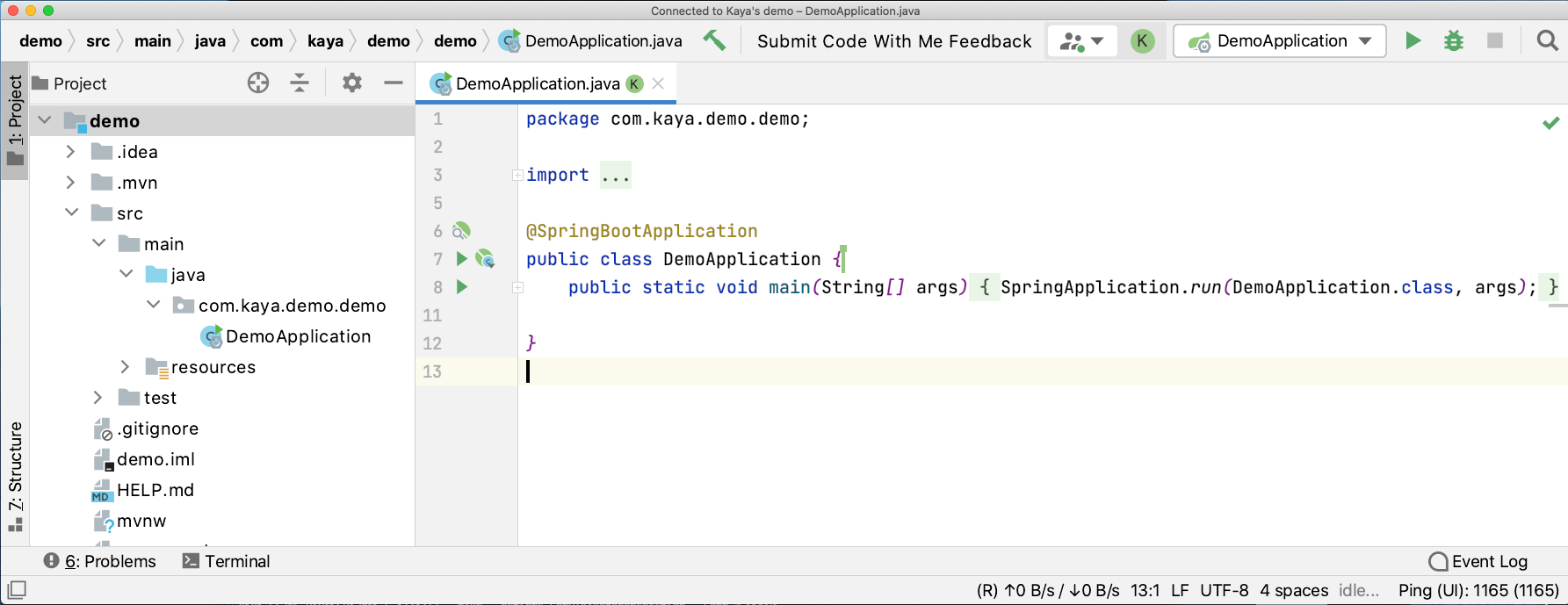Open Search Everywhere magnifier icon
The image size is (1568, 605).
(x=1547, y=41)
